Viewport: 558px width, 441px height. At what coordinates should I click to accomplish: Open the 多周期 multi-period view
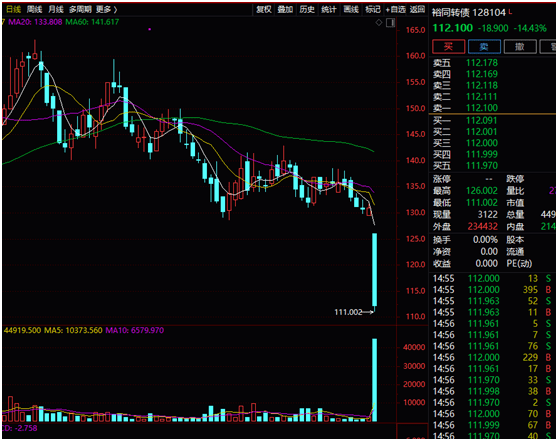tap(80, 9)
